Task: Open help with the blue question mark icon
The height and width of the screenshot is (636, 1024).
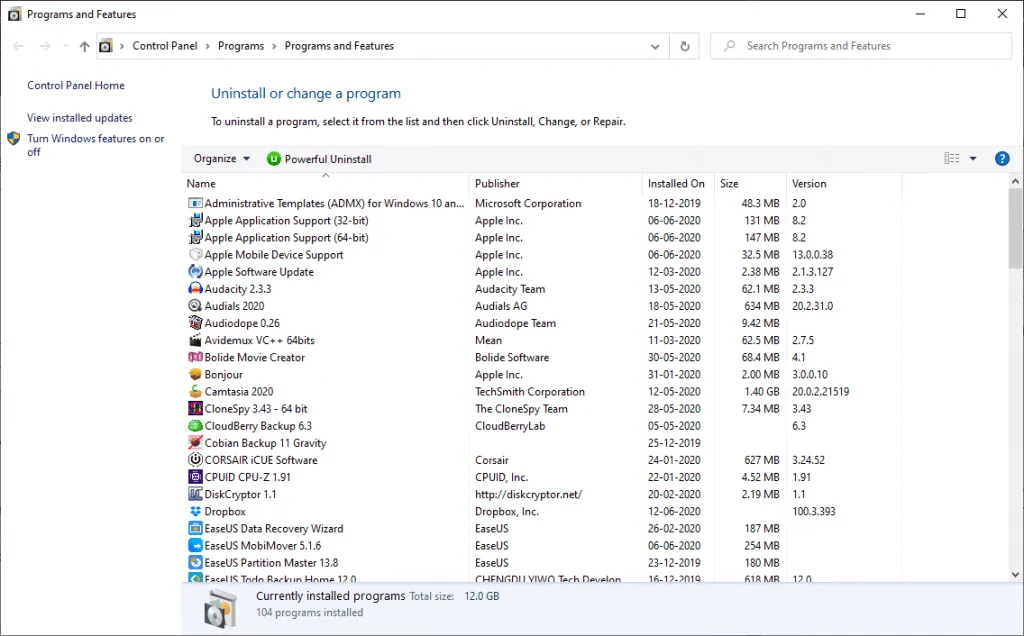Action: pyautogui.click(x=1002, y=159)
